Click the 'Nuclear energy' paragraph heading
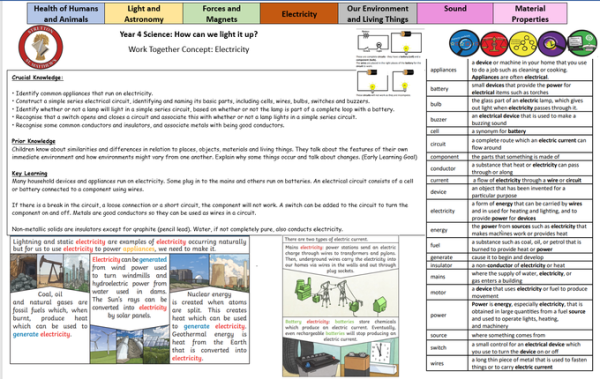Screen dimensions: 600x379 tap(209, 294)
